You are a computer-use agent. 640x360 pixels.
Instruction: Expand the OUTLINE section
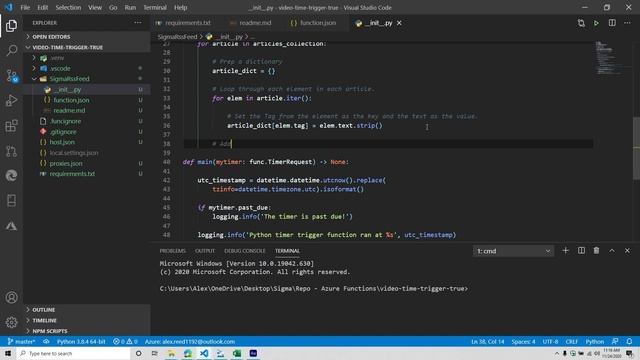[87, 310]
